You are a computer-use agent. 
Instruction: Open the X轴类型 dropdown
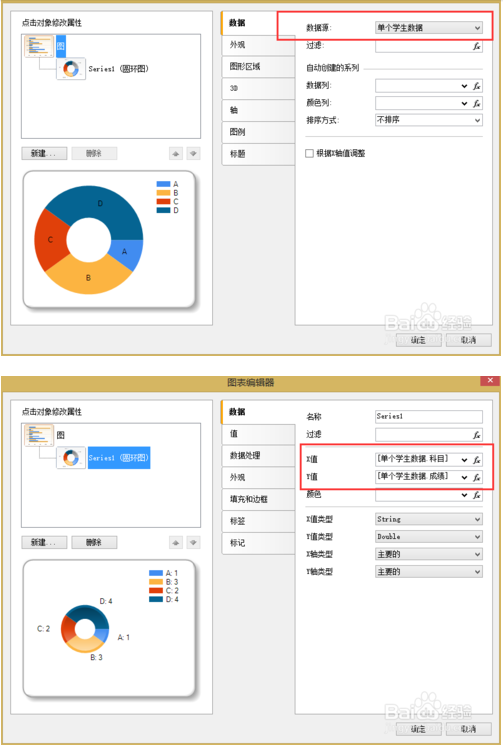tap(429, 554)
